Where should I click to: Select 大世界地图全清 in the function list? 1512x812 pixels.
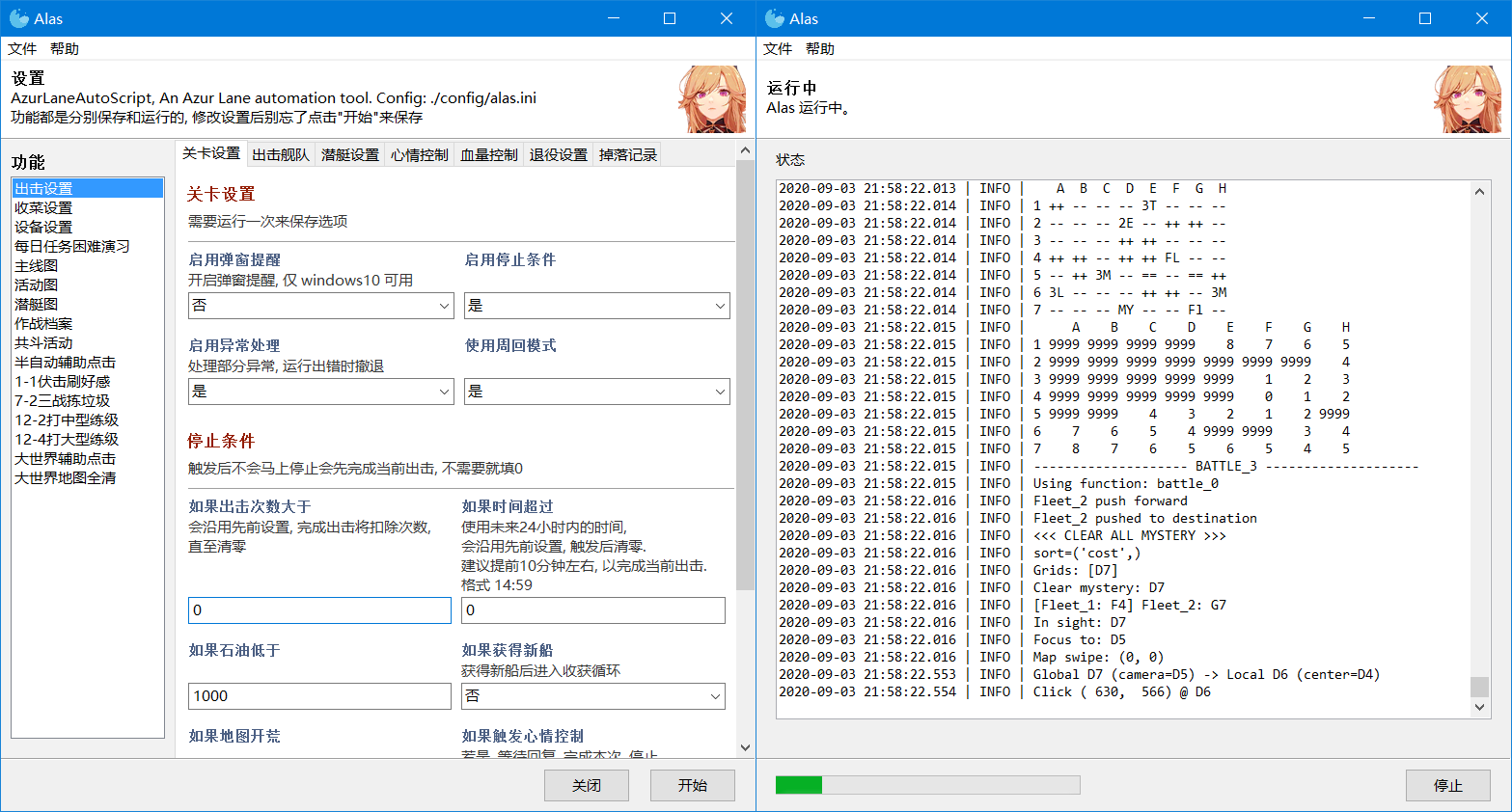tap(63, 477)
